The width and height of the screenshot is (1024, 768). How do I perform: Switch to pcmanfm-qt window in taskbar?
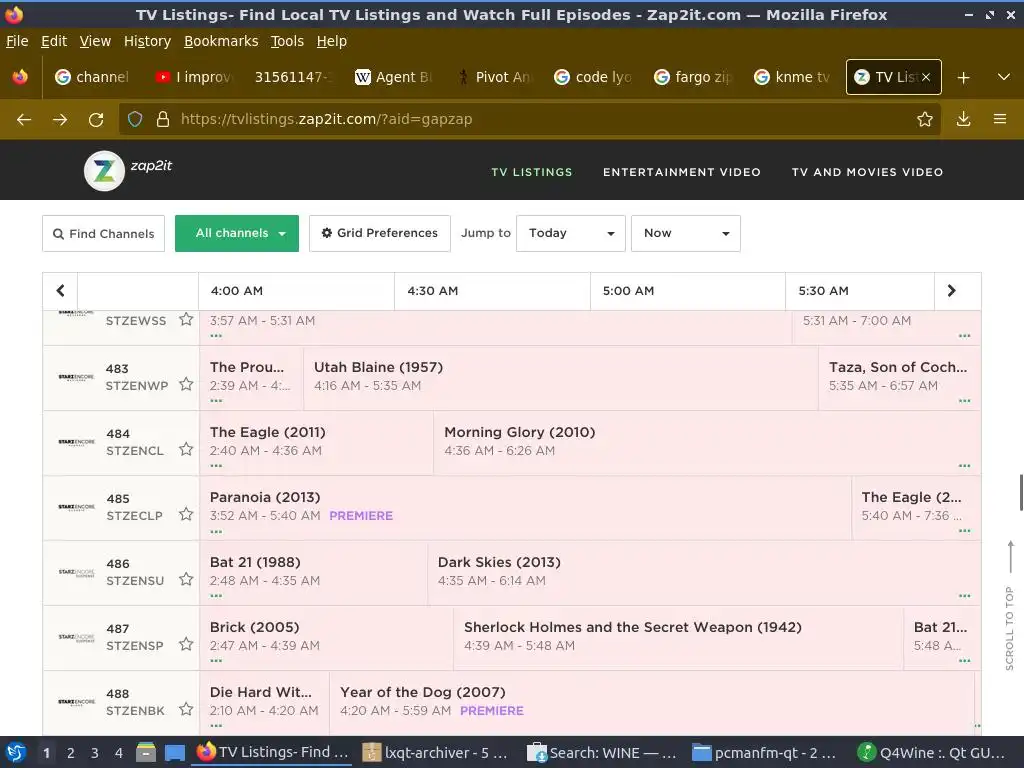(764, 752)
